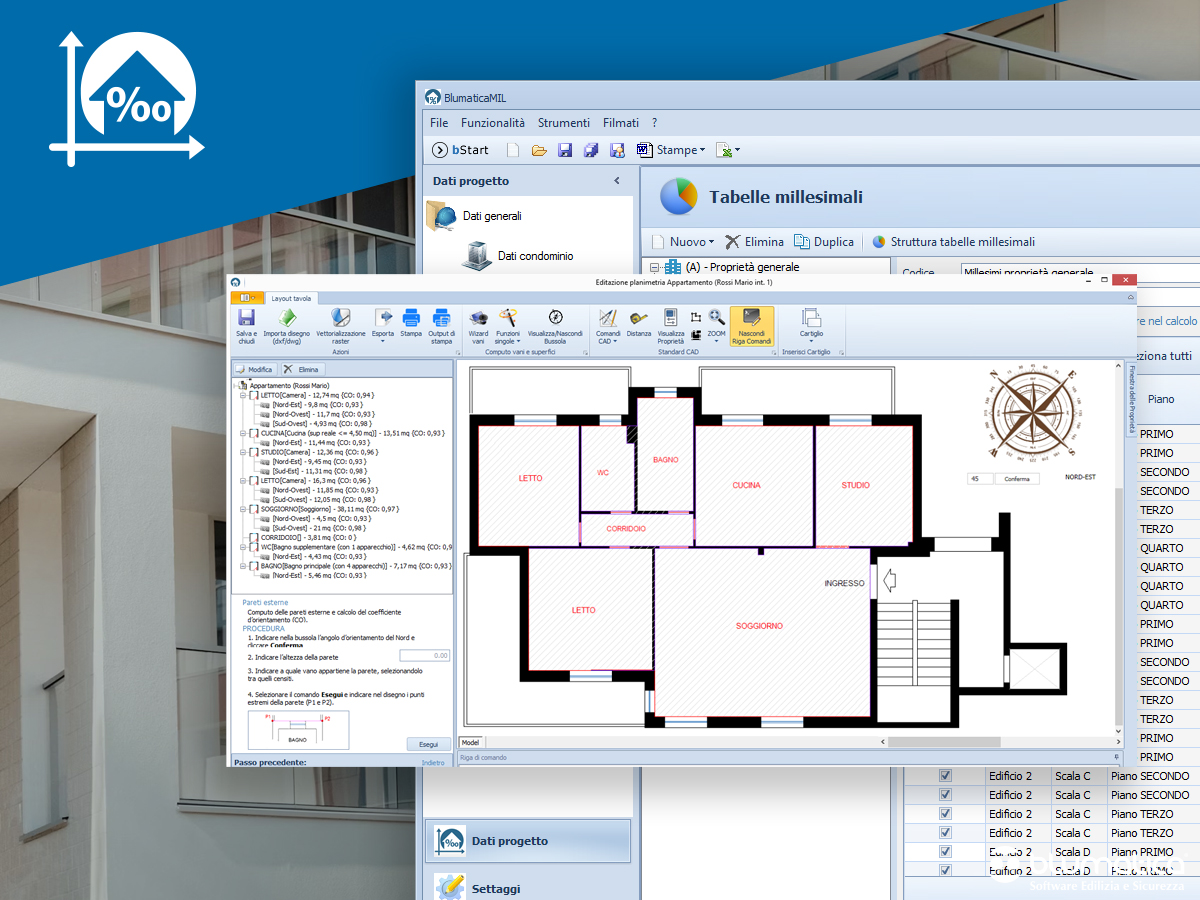
Task: Open the File menu in BlumaticaMIL
Action: (x=439, y=123)
